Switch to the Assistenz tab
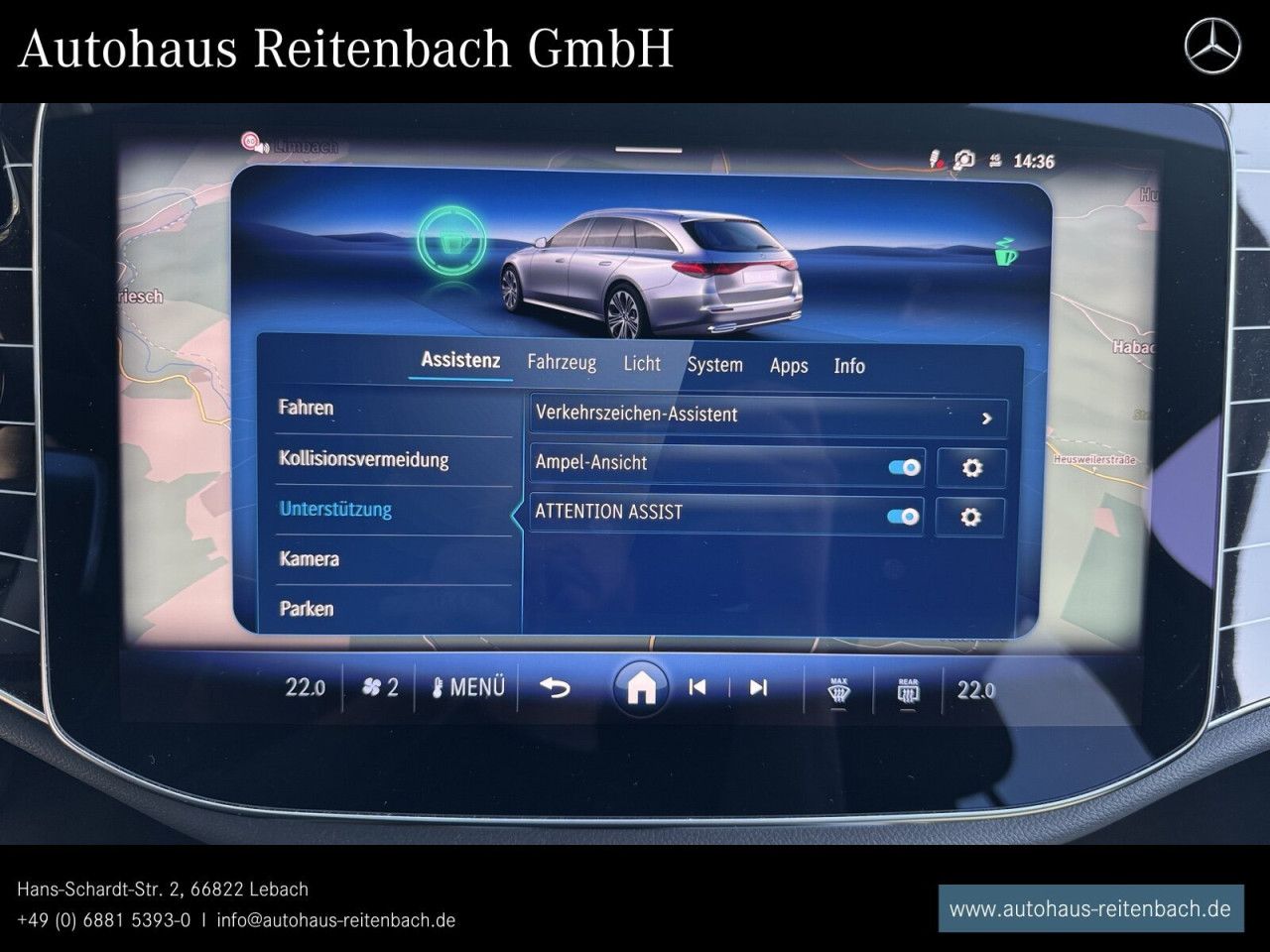Screen dimensions: 1270x952 tap(460, 360)
